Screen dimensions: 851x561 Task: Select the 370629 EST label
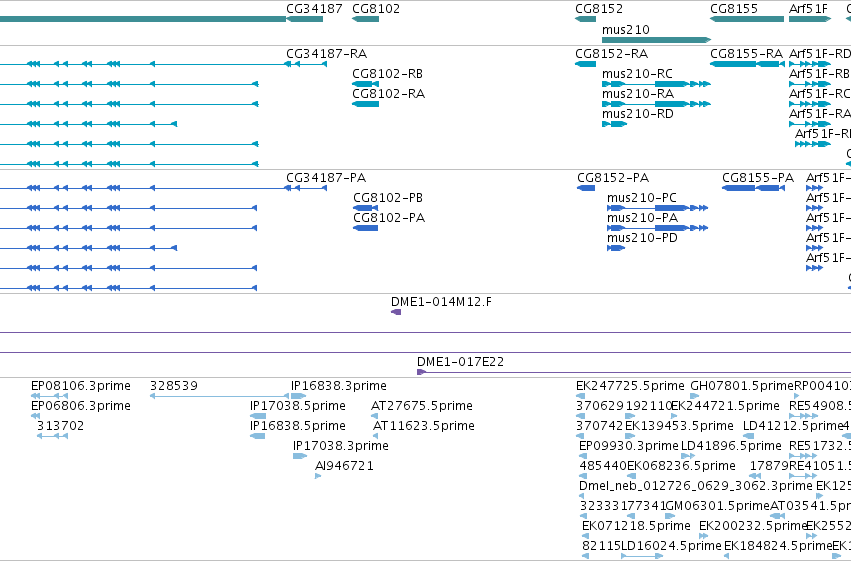[x=600, y=406]
